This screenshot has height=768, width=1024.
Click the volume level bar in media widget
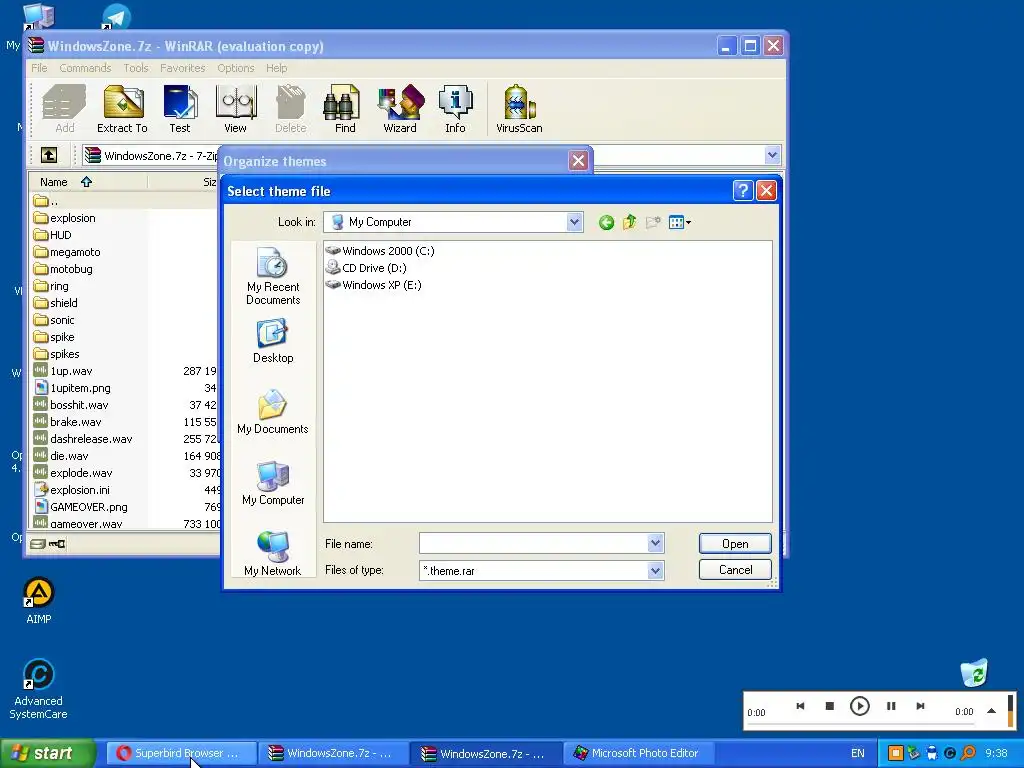(1011, 710)
